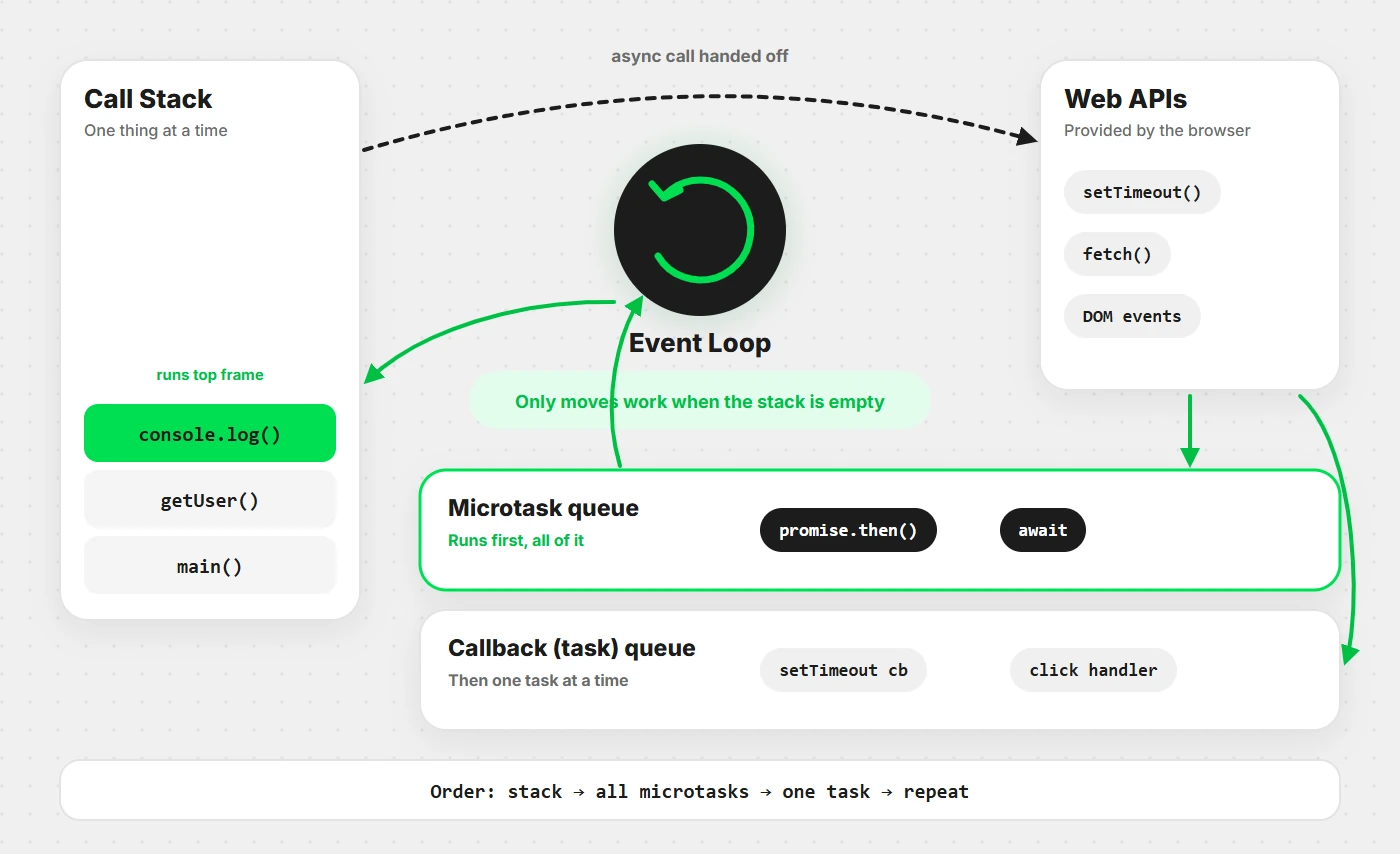Viewport: 1400px width, 854px height.
Task: Click the Order summary bar at the bottom
Action: point(700,791)
